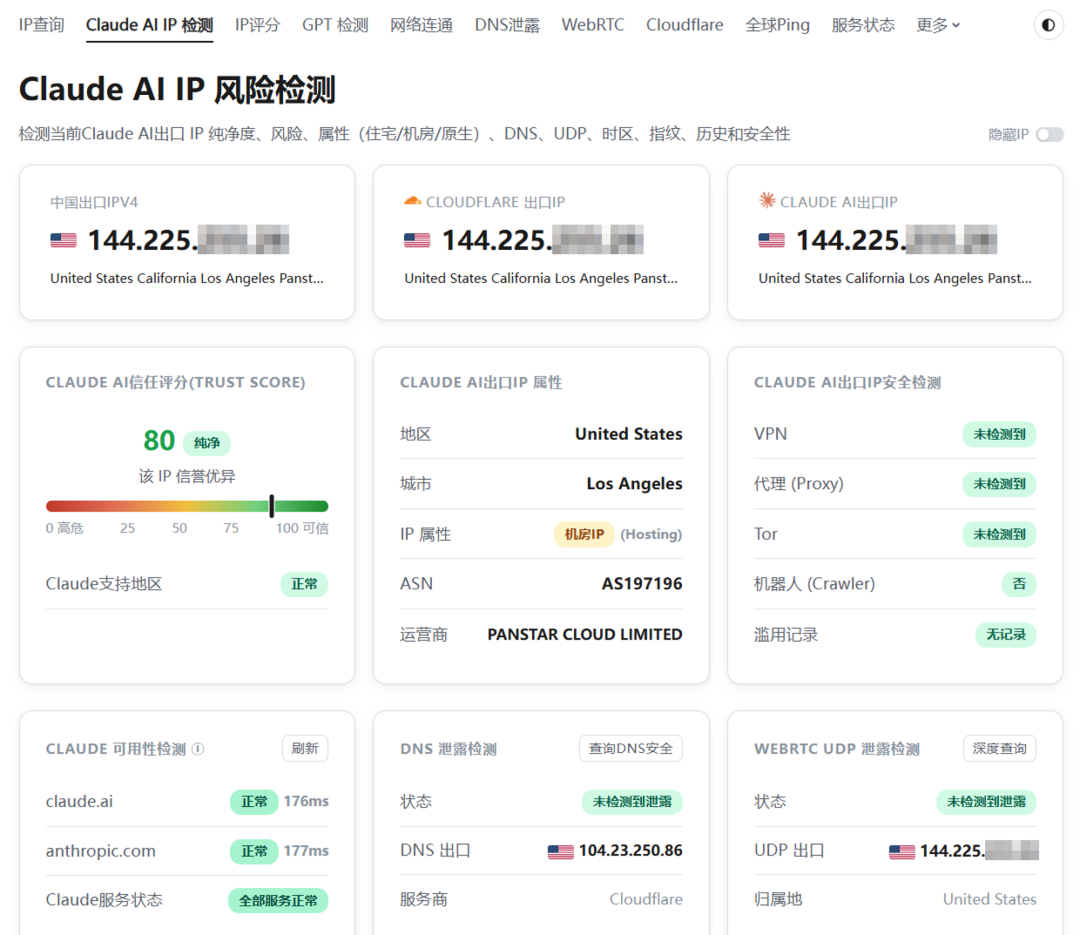Click the 机器人 (Crawler) 否 badge
Viewport: 1080px width, 935px height.
click(1019, 584)
